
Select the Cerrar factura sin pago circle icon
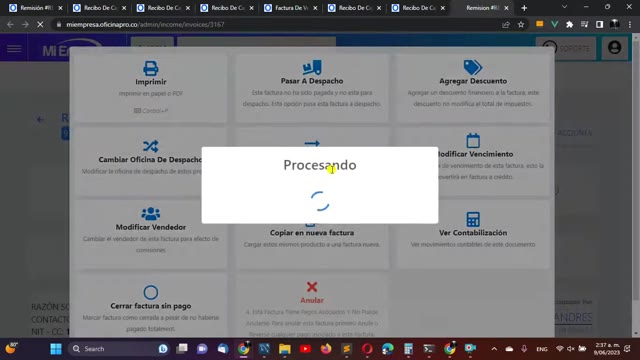point(151,292)
